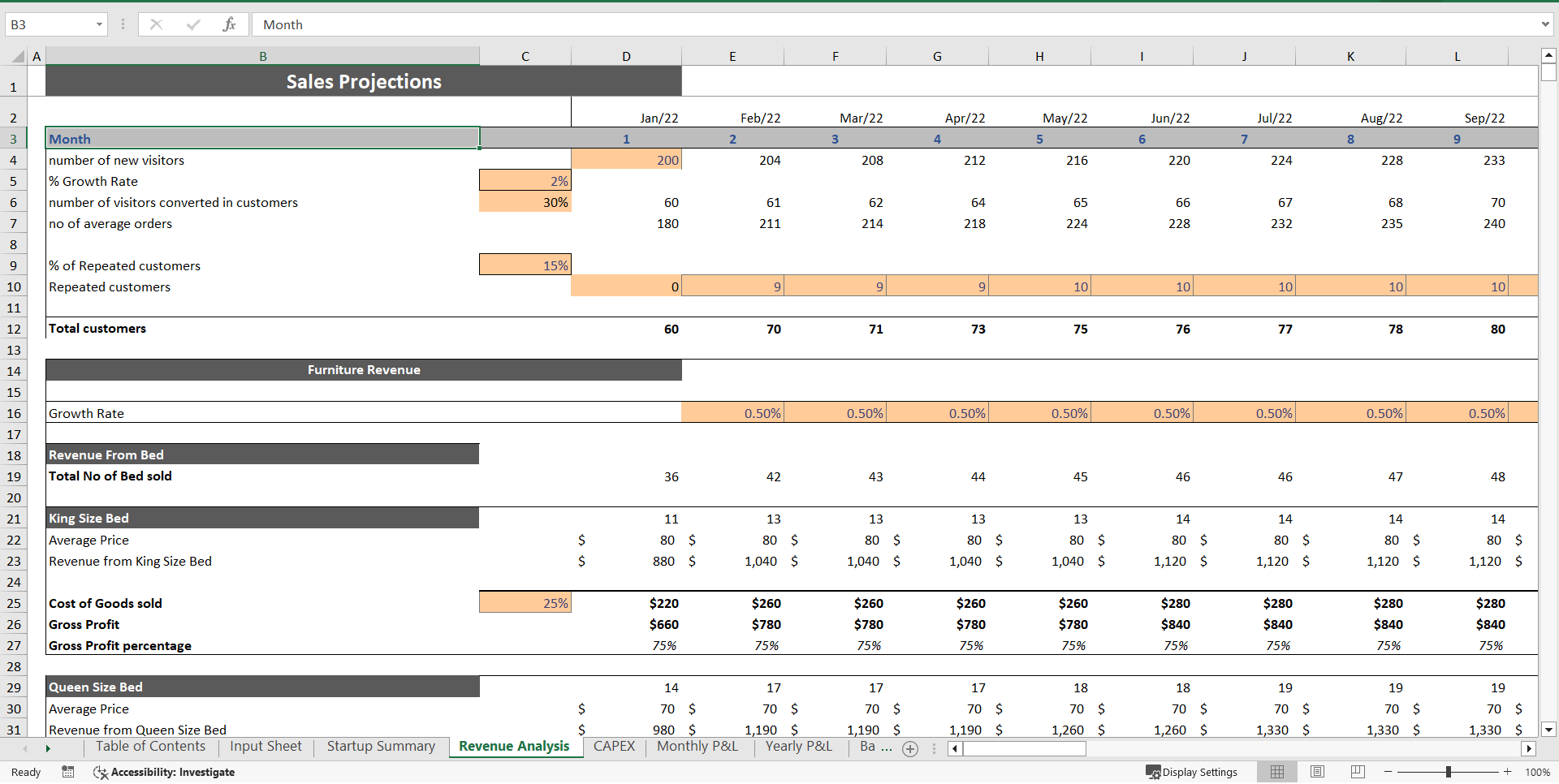Add a new worksheet with the plus icon
Screen dimensions: 1559x784
(910, 749)
